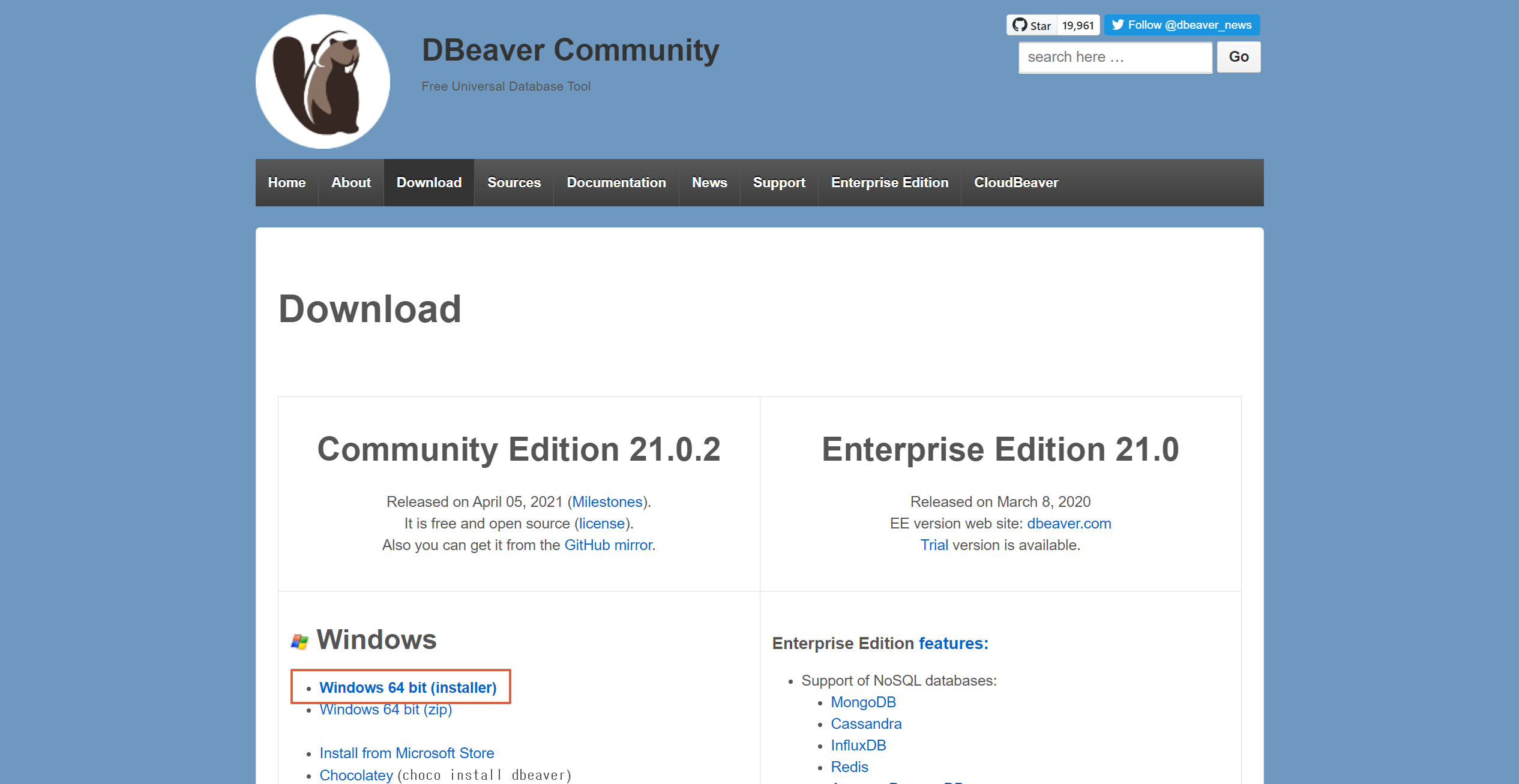Screen dimensions: 1519x784
Task: Click the Twitter Follow @dbeaver_news button
Action: pyautogui.click(x=1181, y=25)
